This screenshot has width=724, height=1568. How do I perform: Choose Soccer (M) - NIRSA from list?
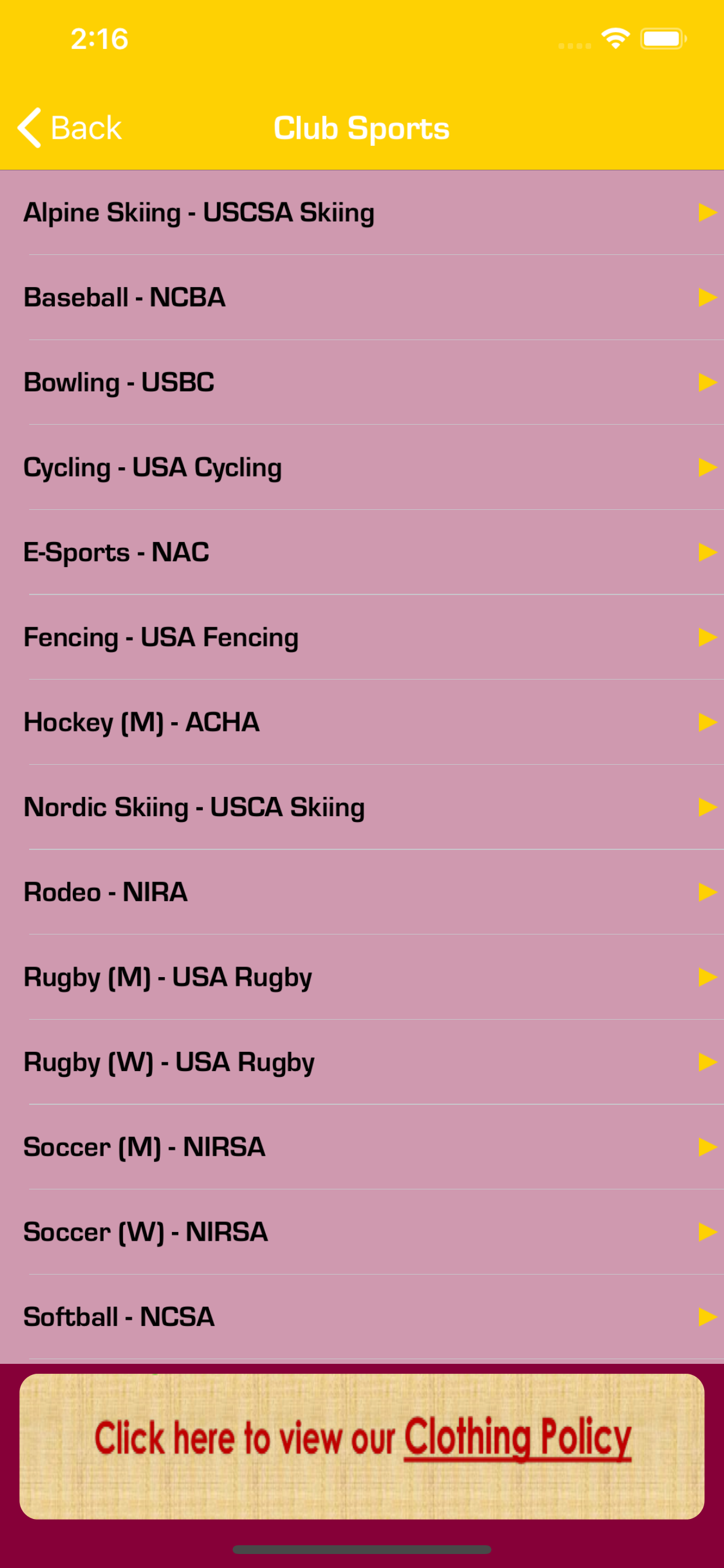tap(362, 1147)
